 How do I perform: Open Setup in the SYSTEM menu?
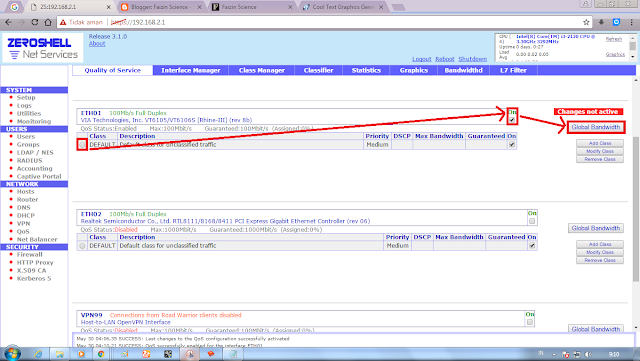tap(26, 98)
